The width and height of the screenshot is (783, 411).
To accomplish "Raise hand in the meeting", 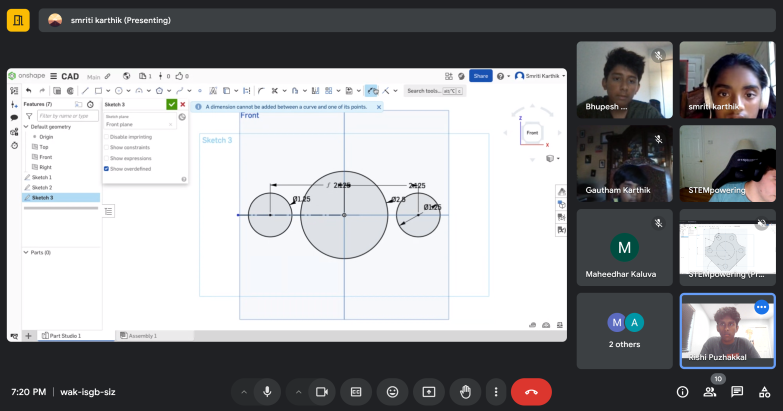I will point(465,392).
